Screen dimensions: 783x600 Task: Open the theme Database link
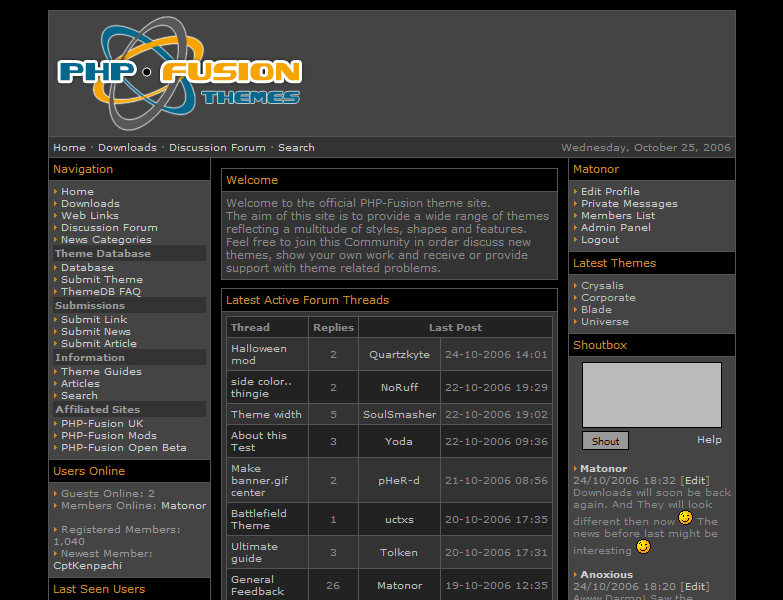click(x=87, y=268)
